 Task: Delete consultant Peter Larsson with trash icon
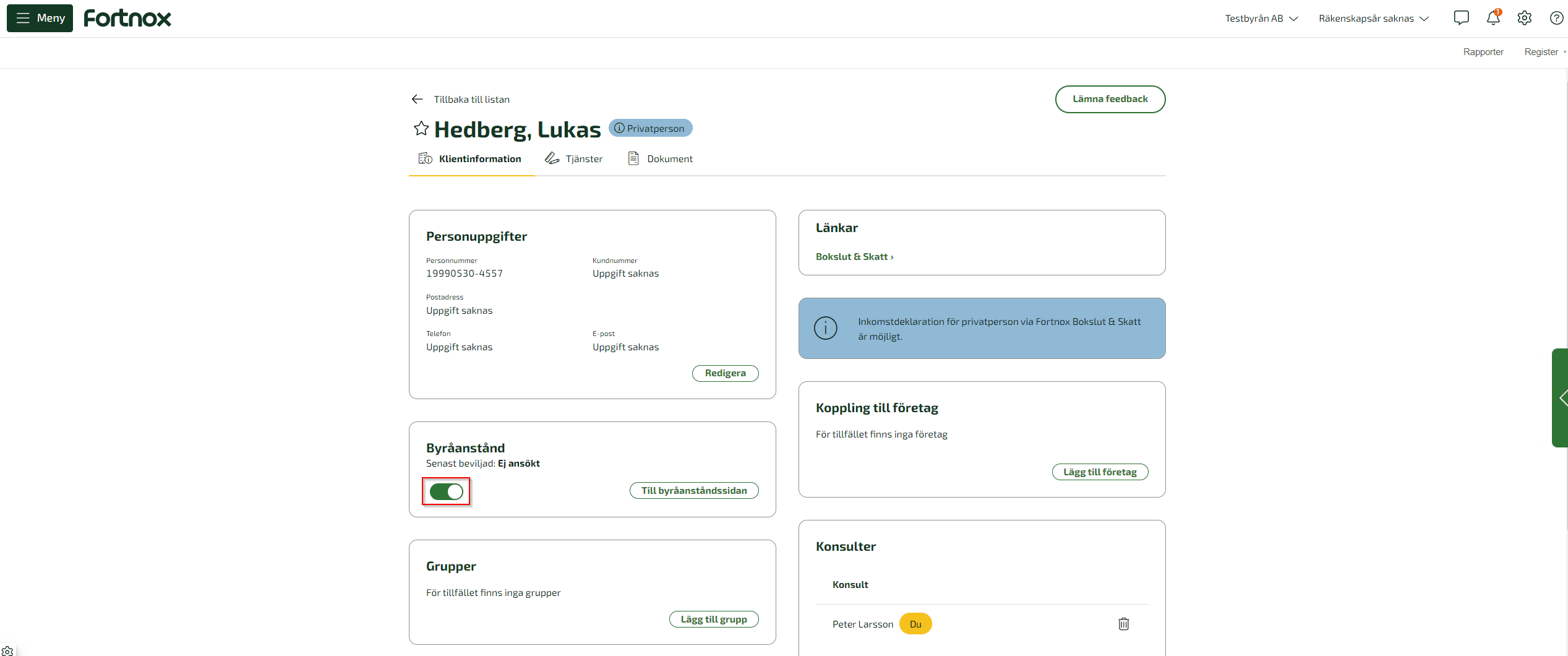point(1124,624)
